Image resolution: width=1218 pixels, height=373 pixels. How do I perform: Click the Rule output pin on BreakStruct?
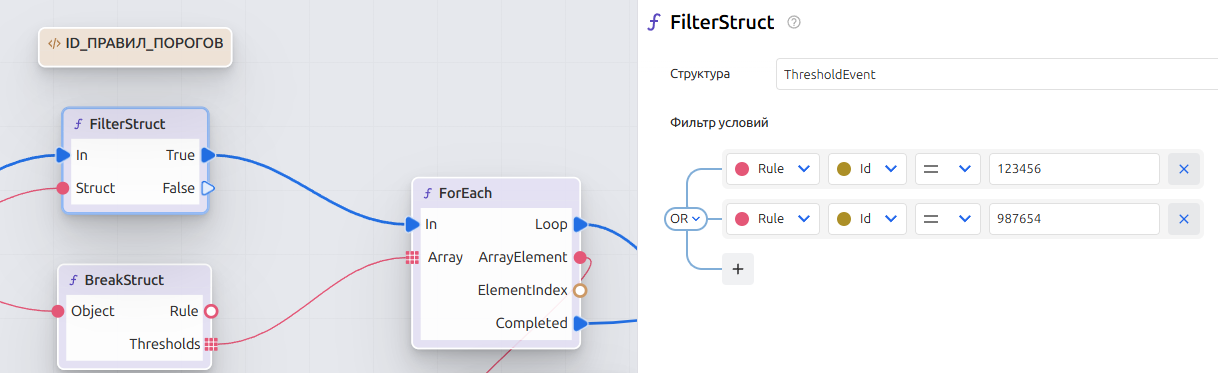211,311
